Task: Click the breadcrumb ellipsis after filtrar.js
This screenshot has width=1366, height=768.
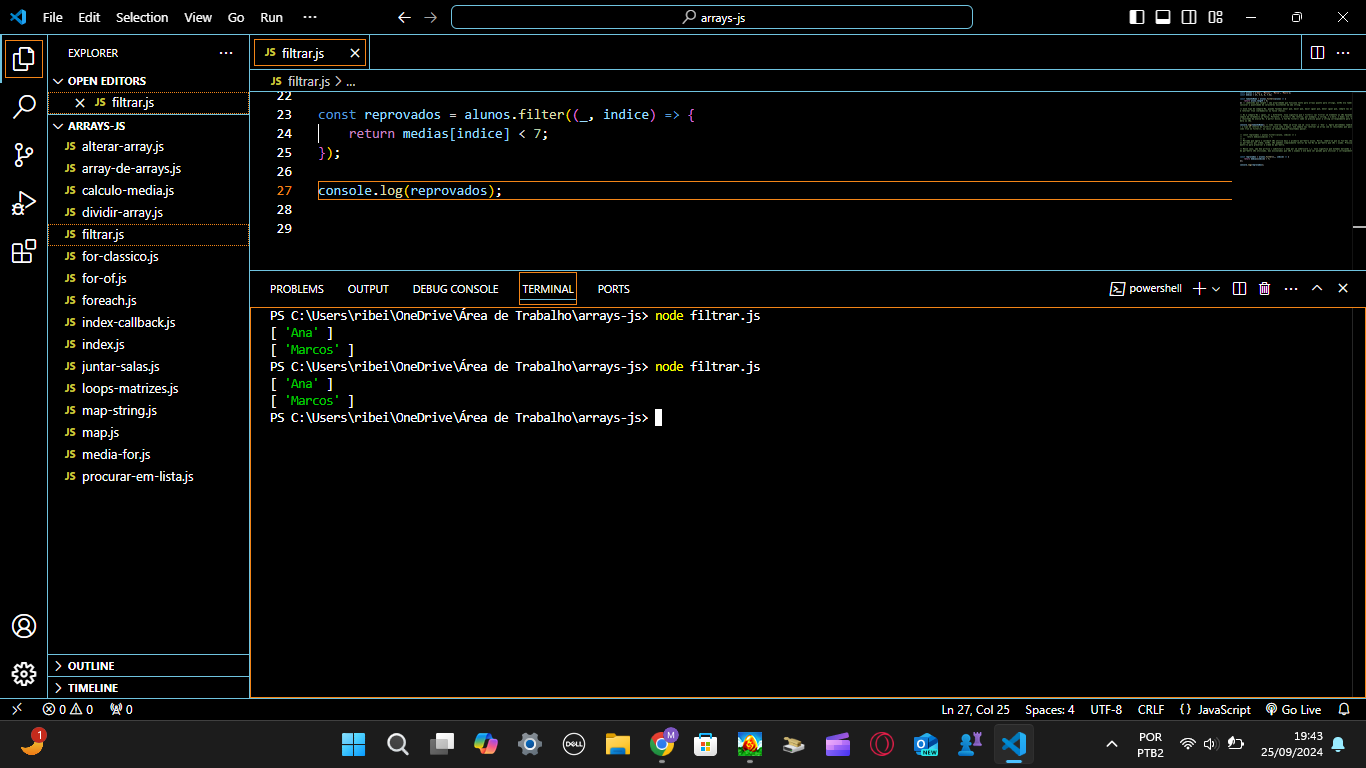Action: (x=351, y=81)
